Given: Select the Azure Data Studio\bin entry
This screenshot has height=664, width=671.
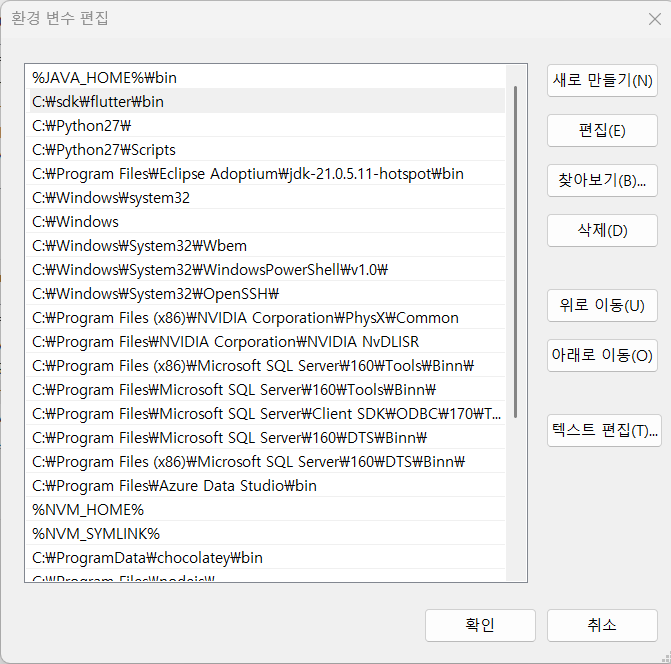Looking at the screenshot, I should point(266,485).
